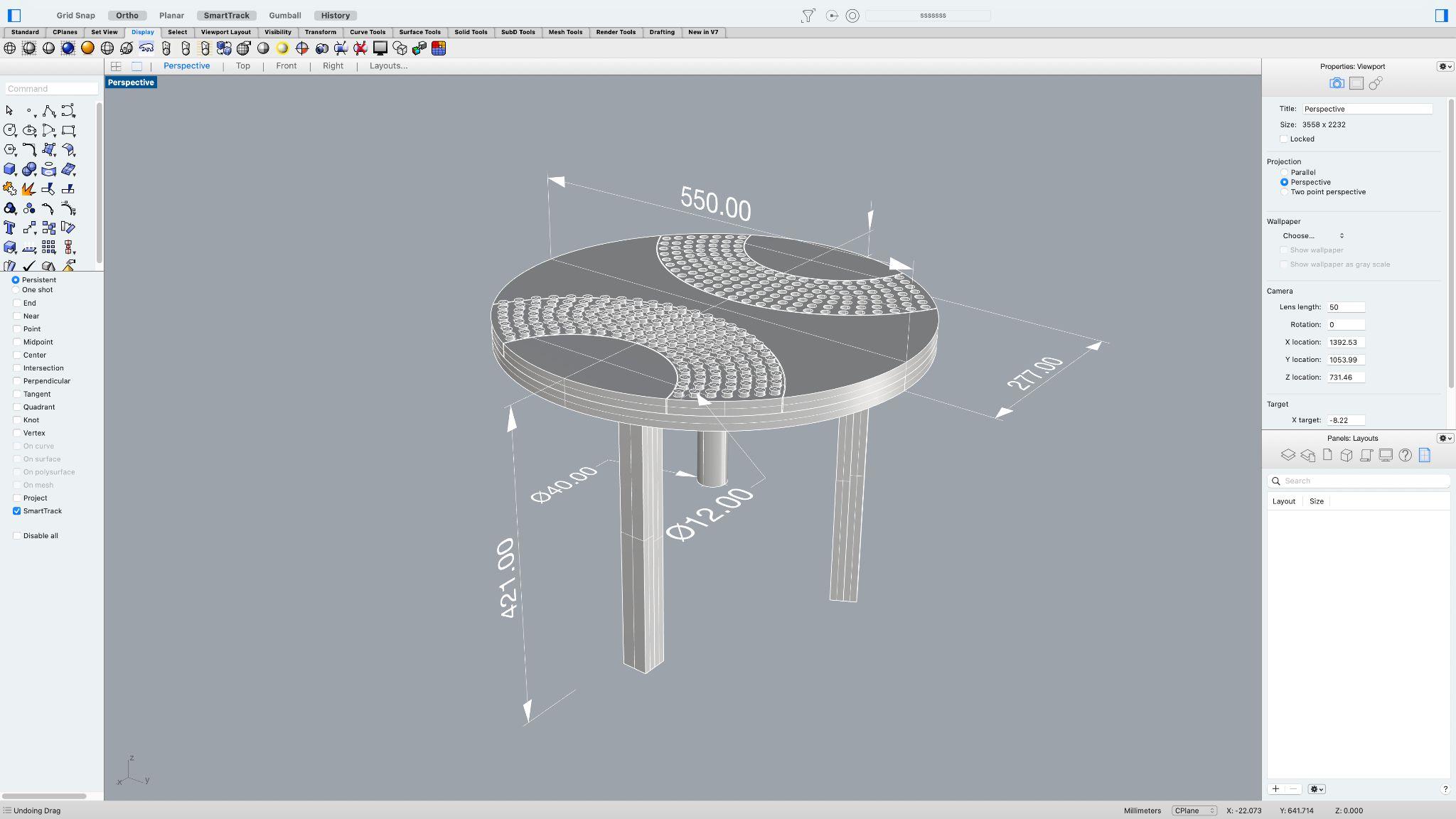This screenshot has height=819, width=1456.
Task: Toggle the Gumball button
Action: tap(284, 15)
